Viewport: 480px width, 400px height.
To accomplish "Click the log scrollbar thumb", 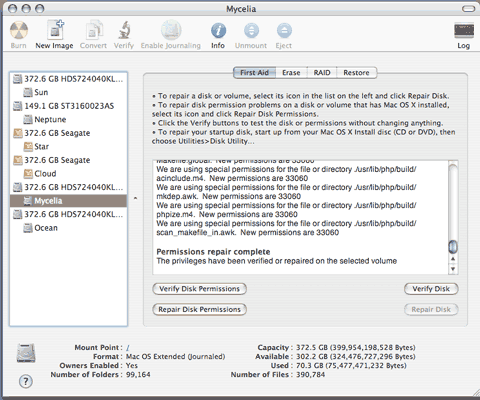I will pos(453,247).
